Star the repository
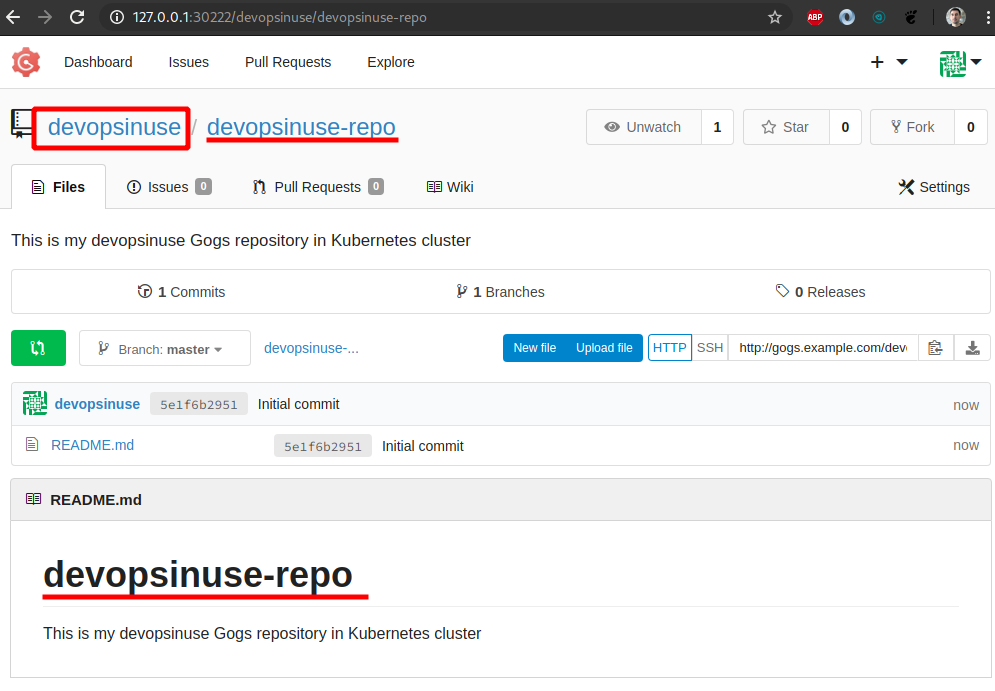This screenshot has width=995, height=691. click(786, 127)
